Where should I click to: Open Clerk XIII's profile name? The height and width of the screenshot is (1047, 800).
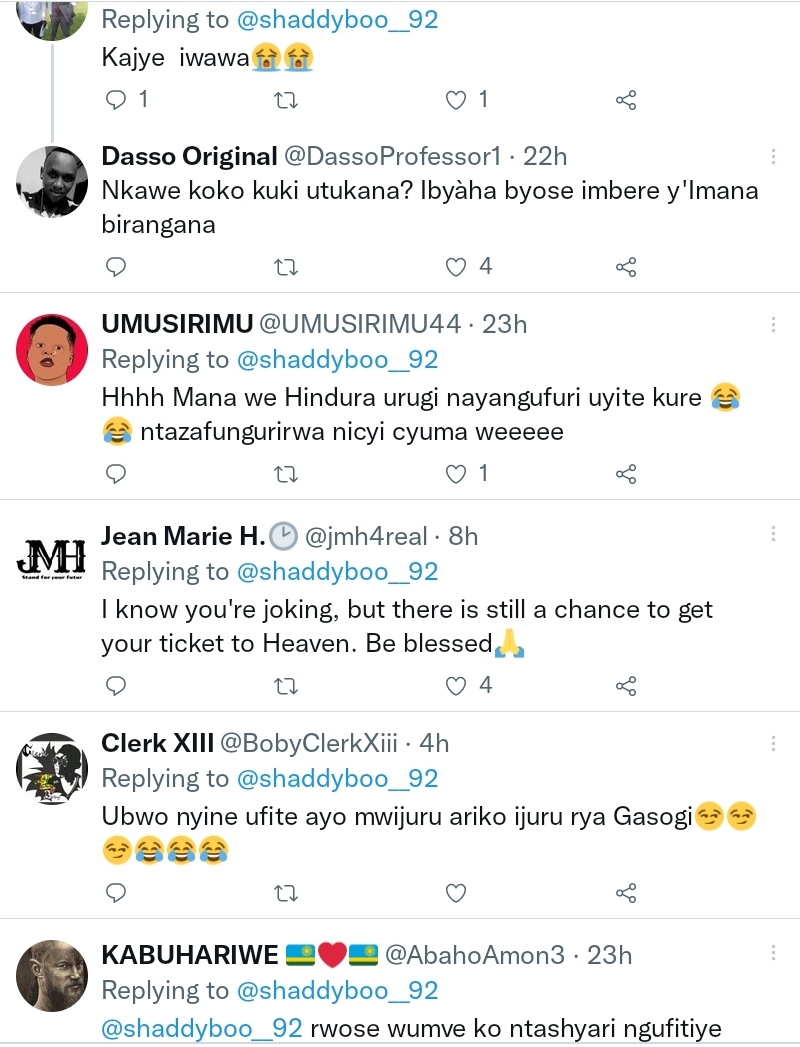point(157,743)
